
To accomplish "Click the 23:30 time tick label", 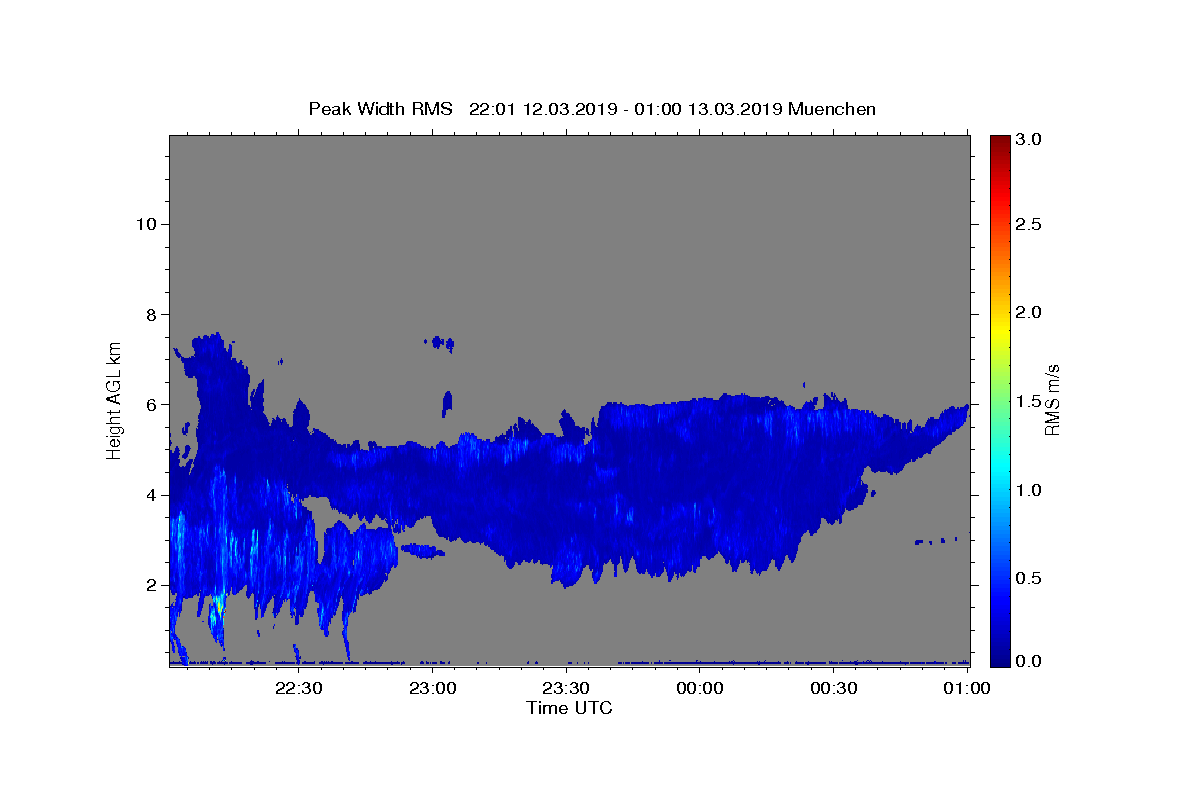I will (566, 688).
